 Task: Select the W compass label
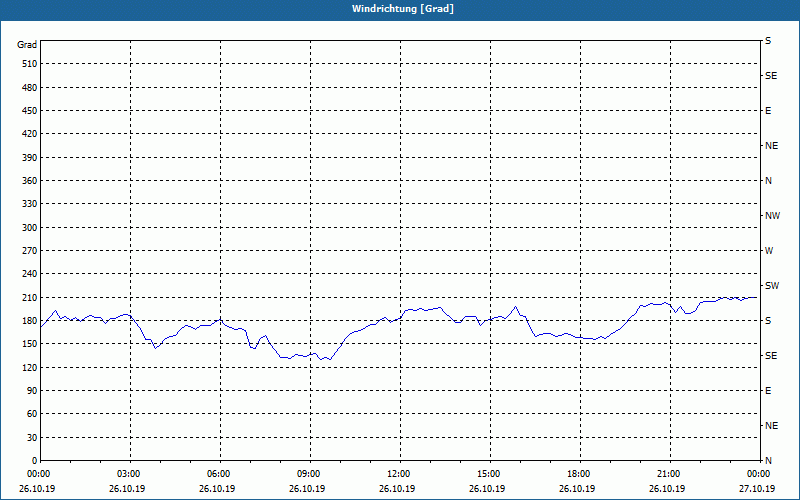tap(769, 251)
